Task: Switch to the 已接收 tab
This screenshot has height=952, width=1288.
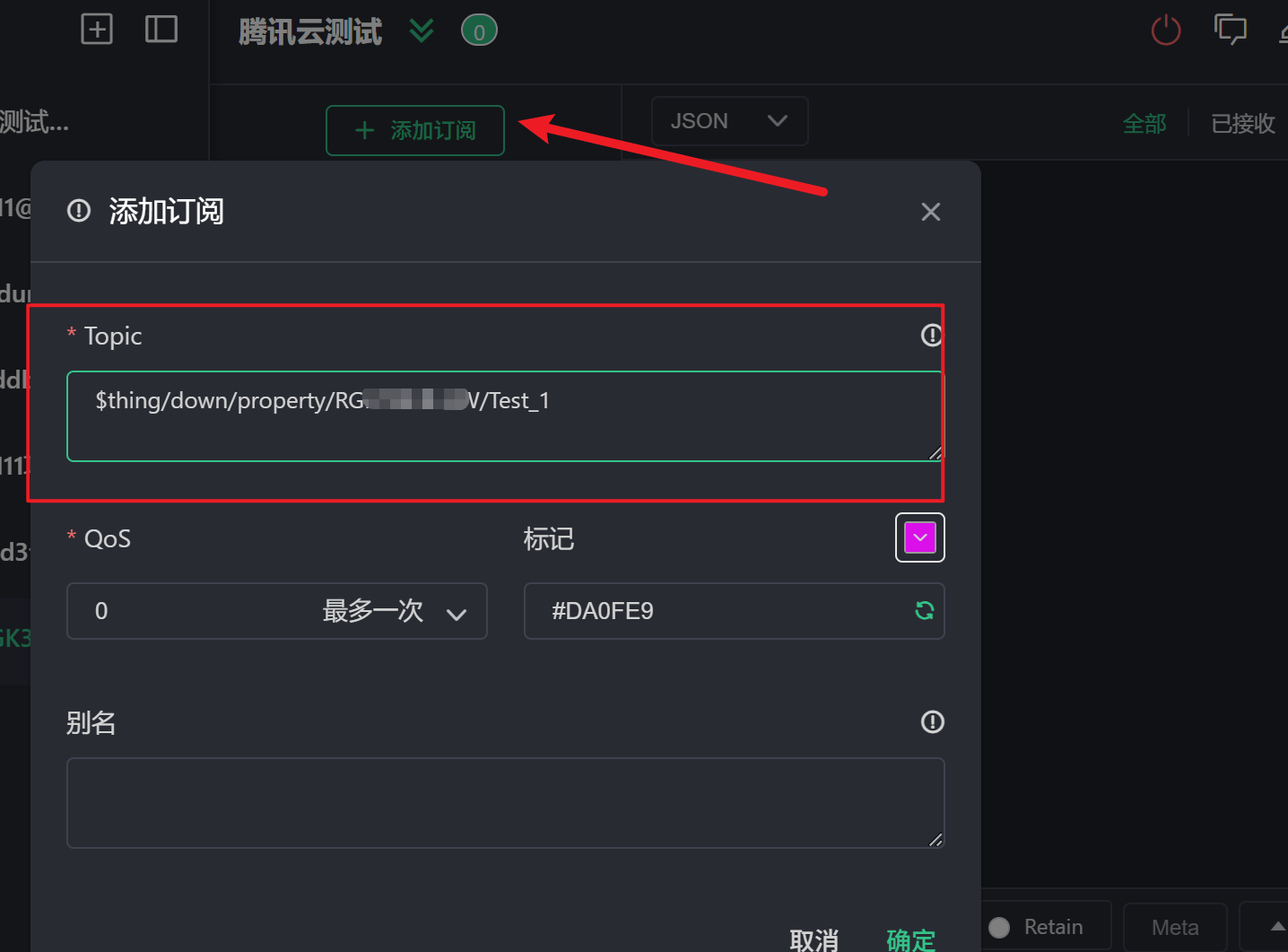Action: pyautogui.click(x=1242, y=123)
